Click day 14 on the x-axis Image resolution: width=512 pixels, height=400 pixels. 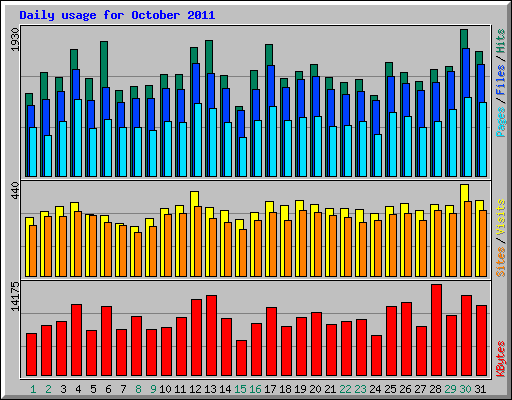click(x=225, y=389)
